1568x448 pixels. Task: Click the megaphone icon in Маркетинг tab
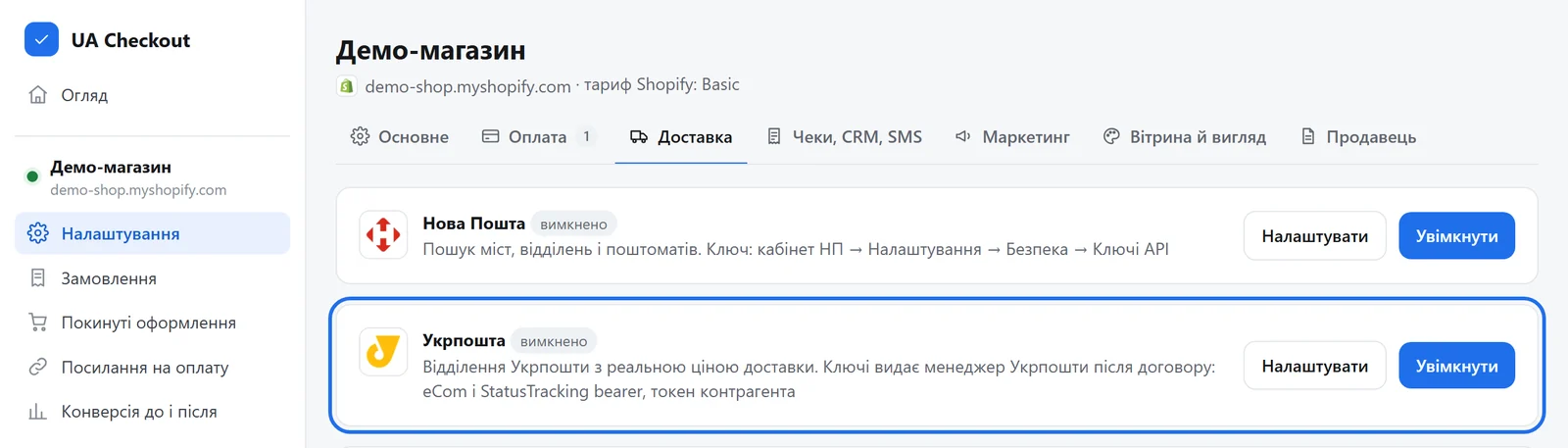coord(963,136)
